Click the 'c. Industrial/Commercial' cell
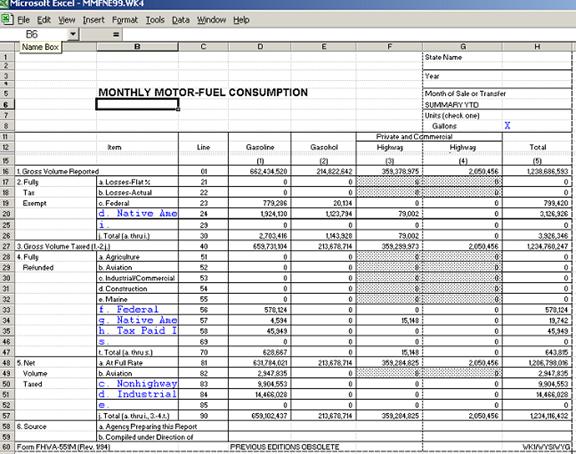The image size is (576, 454). (136, 278)
